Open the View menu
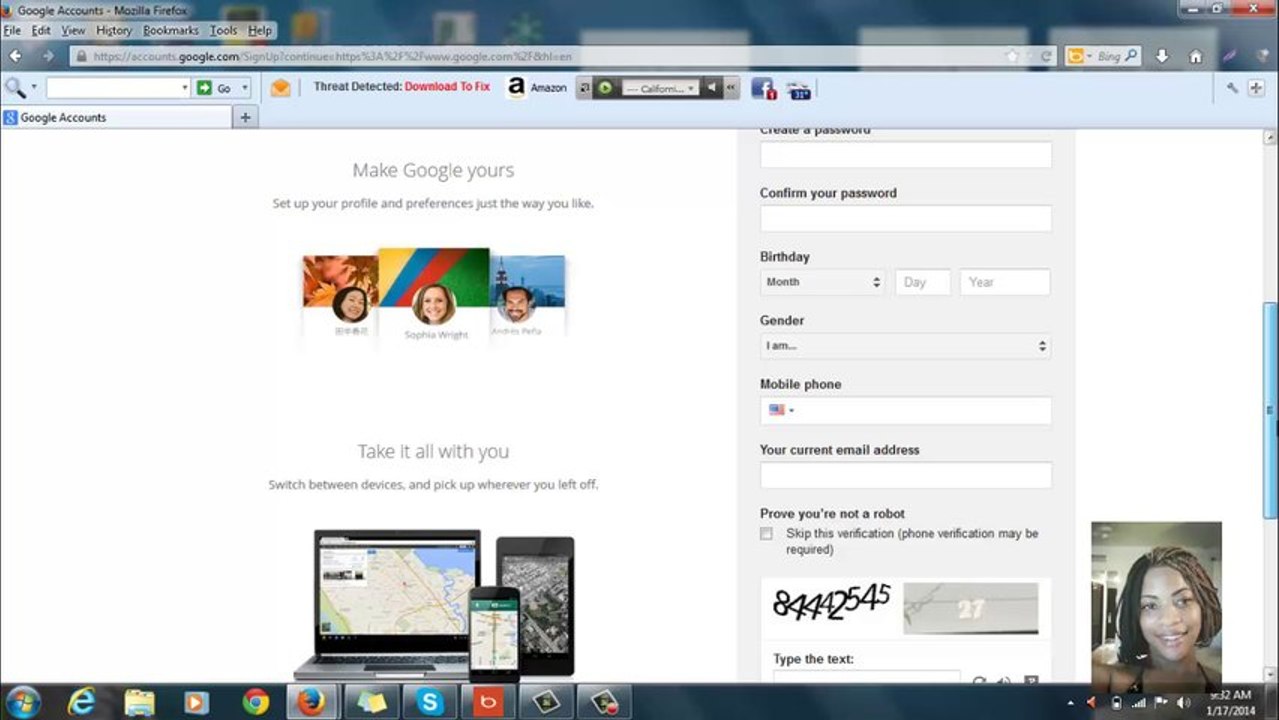The height and width of the screenshot is (720, 1279). tap(73, 30)
